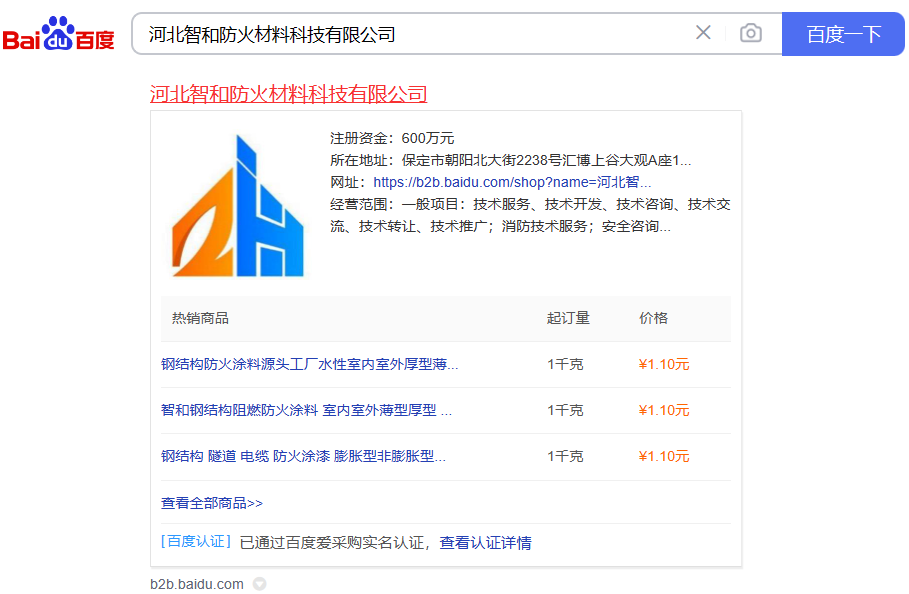The height and width of the screenshot is (594, 909).
Task: Open product 钢结构防火涂料源头工厂 link
Action: coord(309,364)
